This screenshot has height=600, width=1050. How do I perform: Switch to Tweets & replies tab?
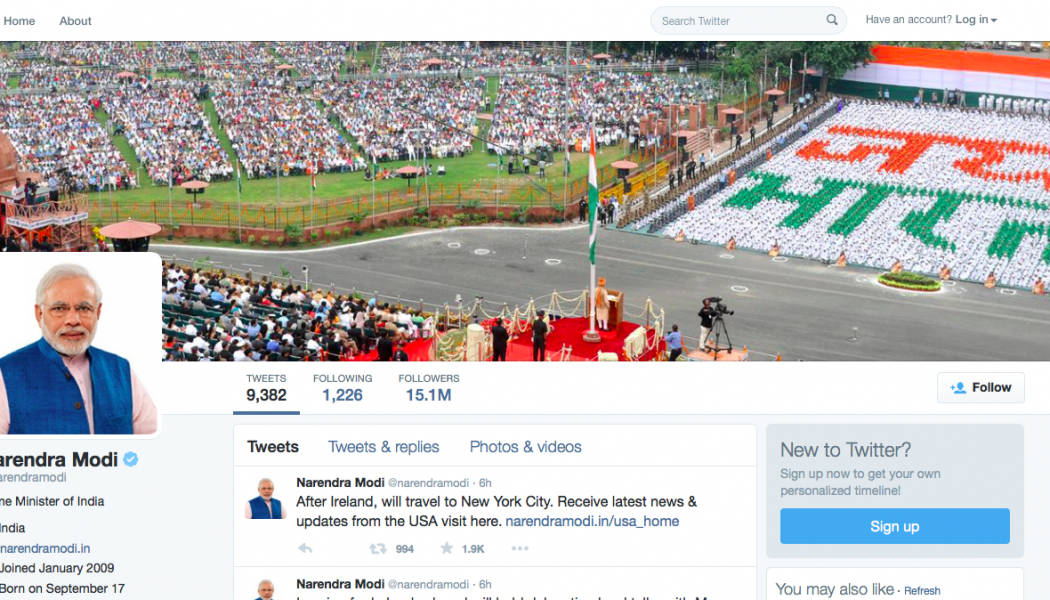pos(384,447)
